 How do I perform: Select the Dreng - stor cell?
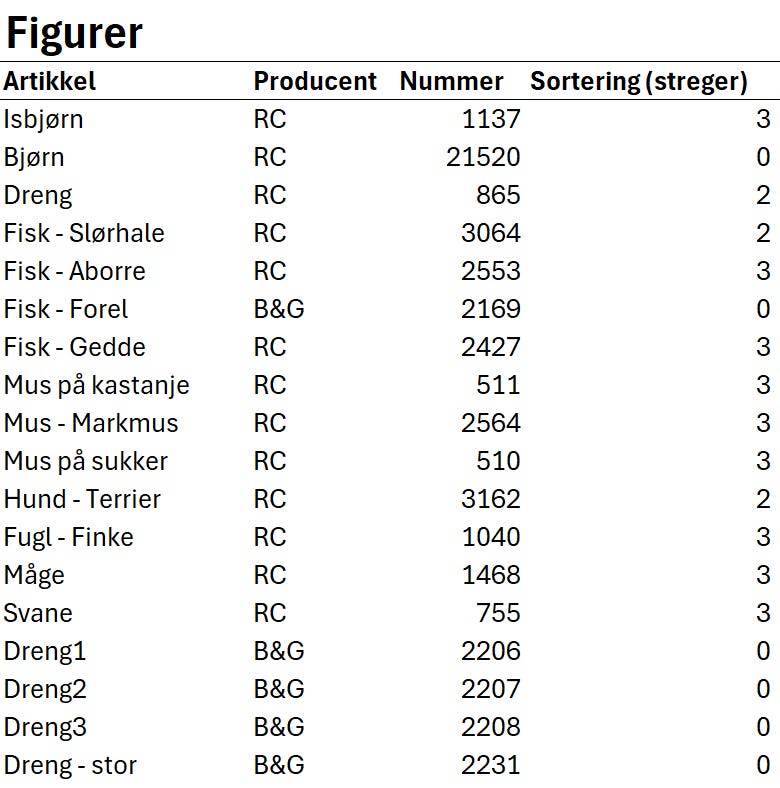[x=70, y=765]
